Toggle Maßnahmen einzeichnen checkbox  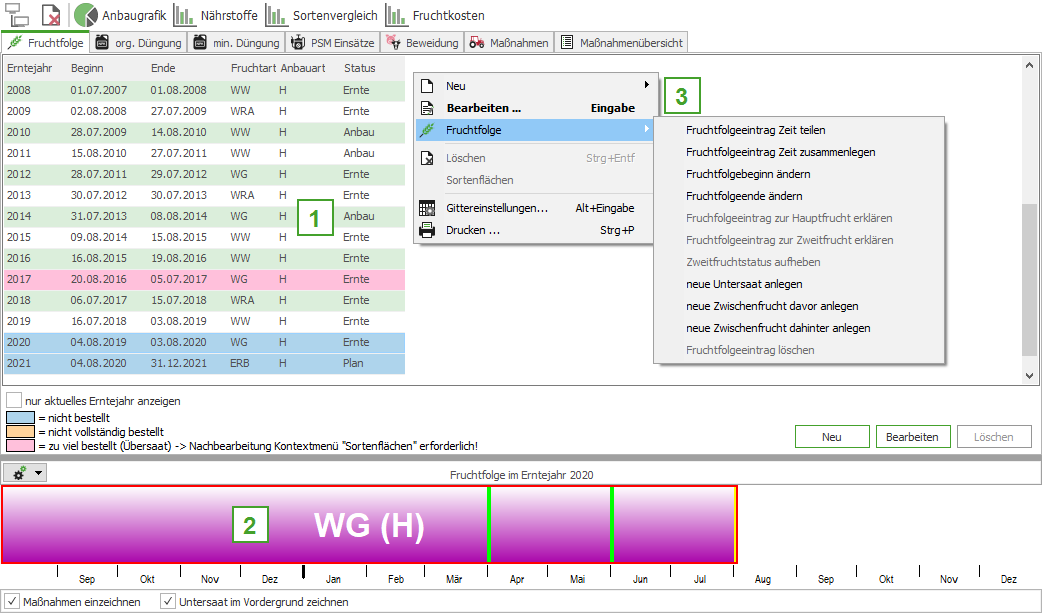coord(13,602)
